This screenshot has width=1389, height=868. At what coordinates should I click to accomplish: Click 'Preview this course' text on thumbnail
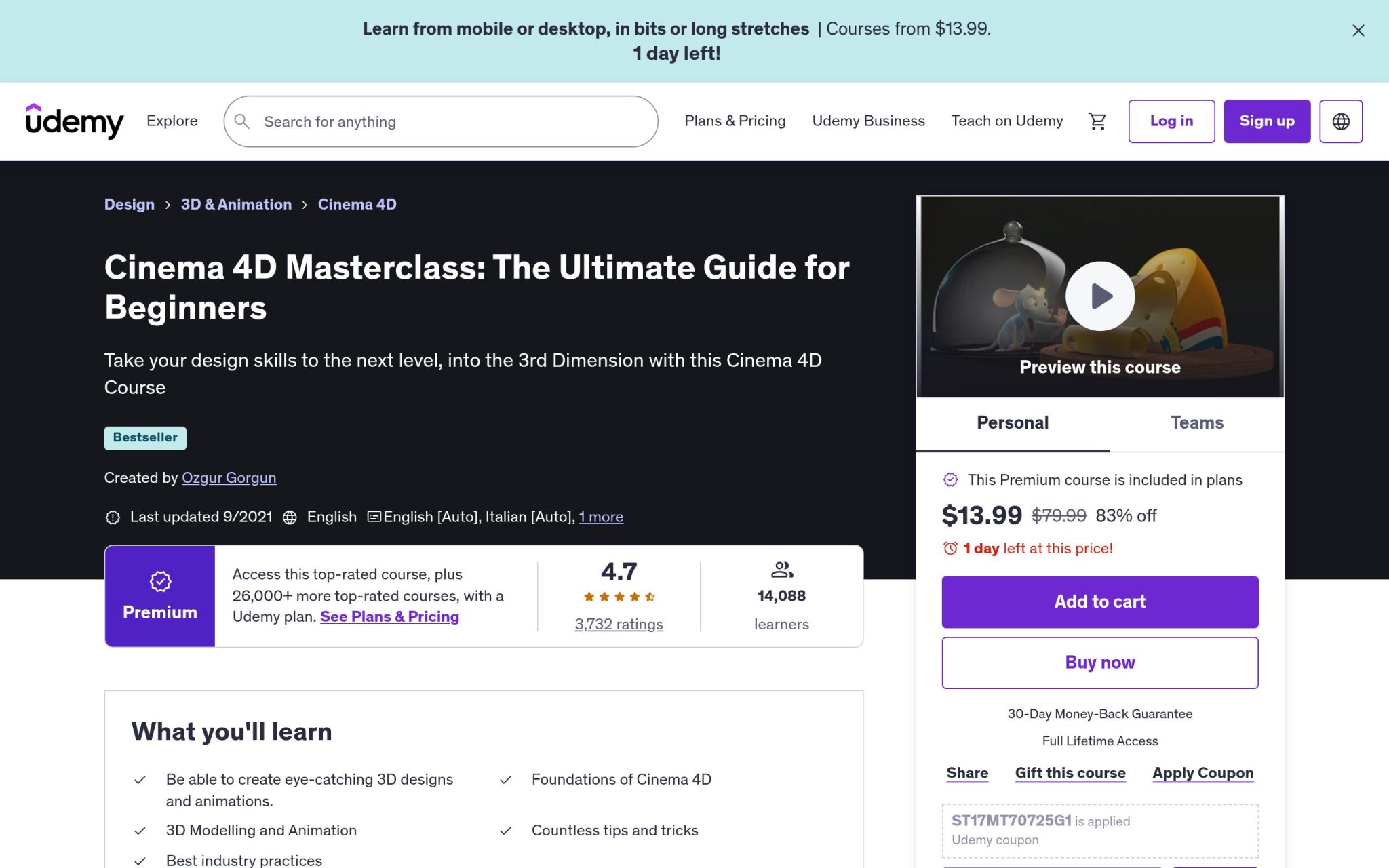[x=1100, y=367]
